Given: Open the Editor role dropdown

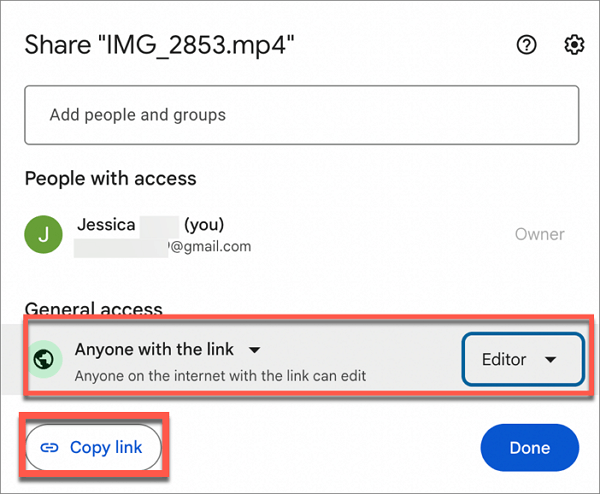Looking at the screenshot, I should click(x=521, y=359).
